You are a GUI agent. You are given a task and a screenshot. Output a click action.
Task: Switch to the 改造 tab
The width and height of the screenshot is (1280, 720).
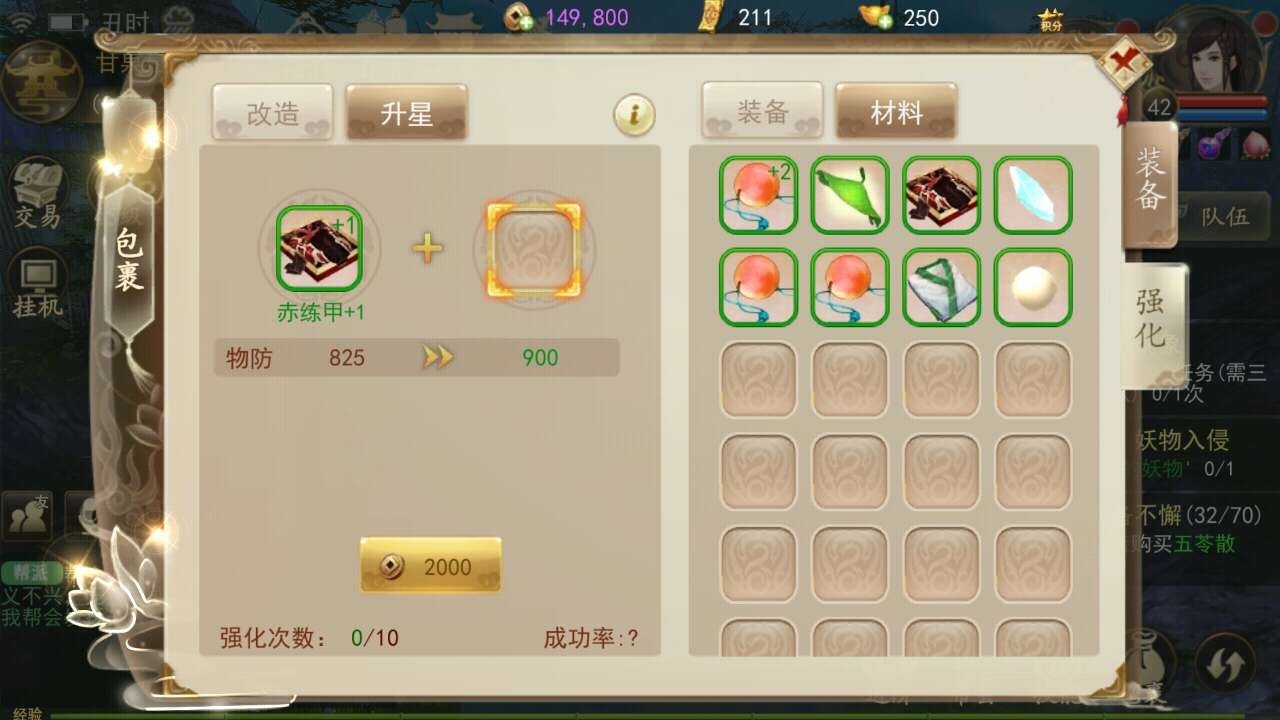click(272, 112)
